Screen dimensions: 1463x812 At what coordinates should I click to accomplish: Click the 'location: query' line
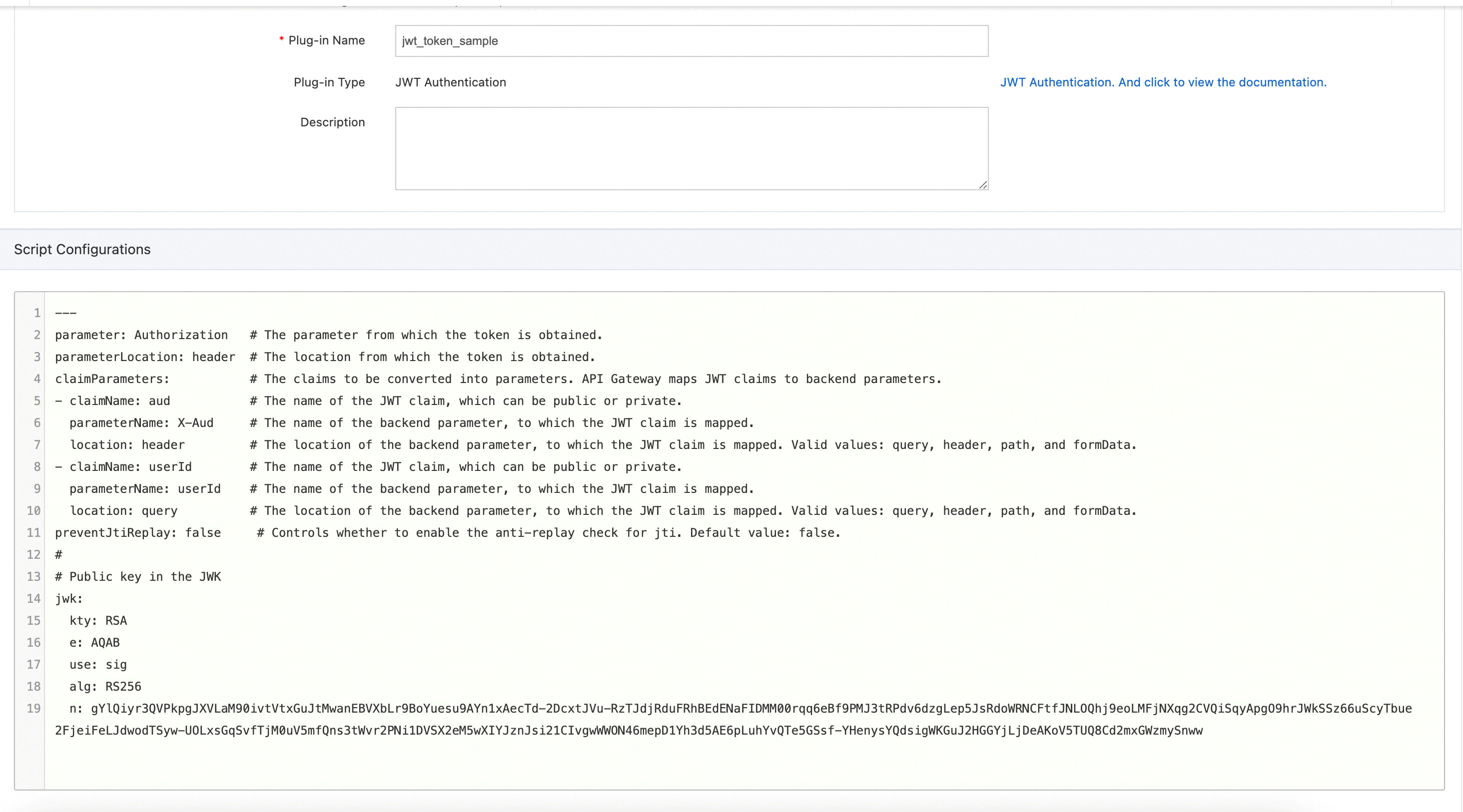[x=123, y=511]
